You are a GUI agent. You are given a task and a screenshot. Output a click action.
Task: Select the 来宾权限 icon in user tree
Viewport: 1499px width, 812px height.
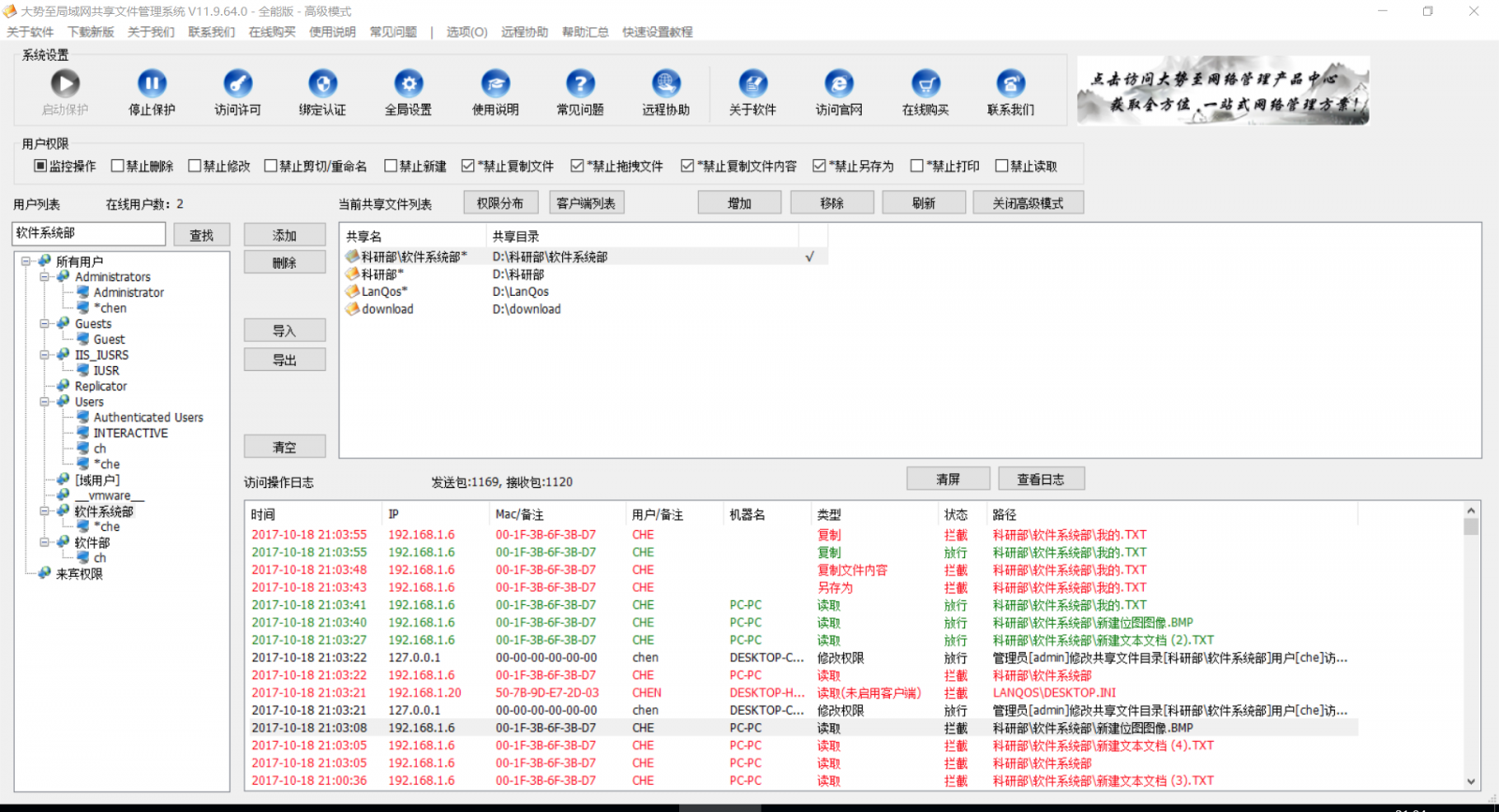tap(44, 573)
